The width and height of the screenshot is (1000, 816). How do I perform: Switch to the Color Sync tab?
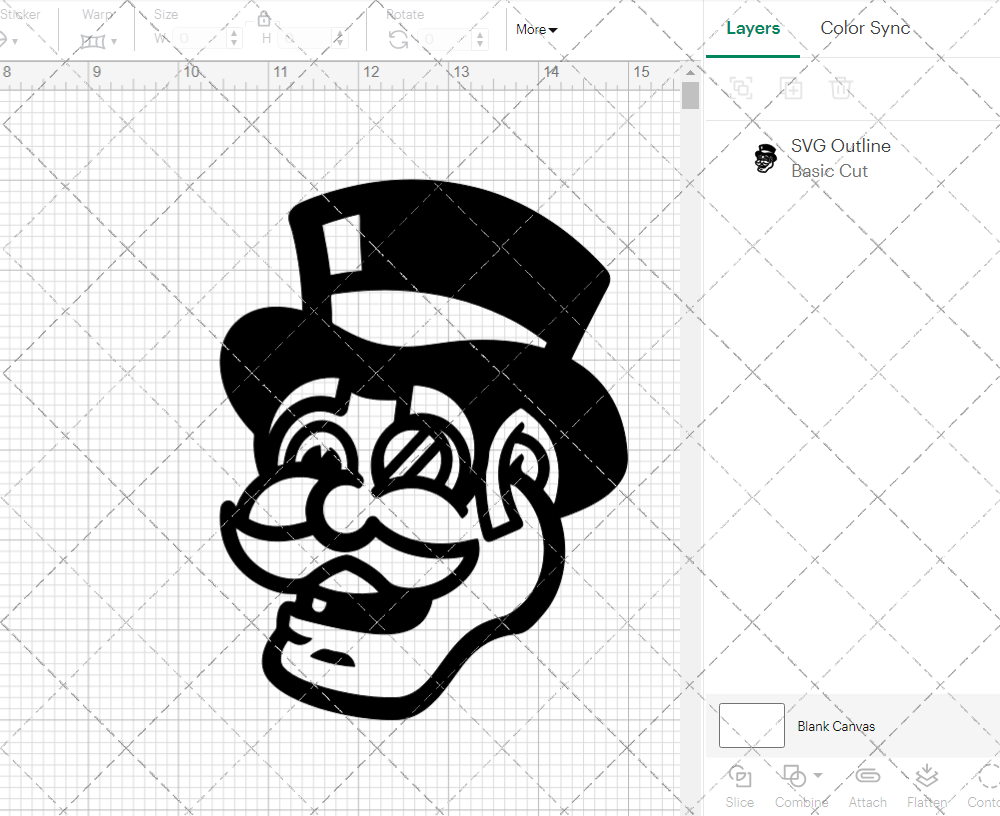point(865,28)
